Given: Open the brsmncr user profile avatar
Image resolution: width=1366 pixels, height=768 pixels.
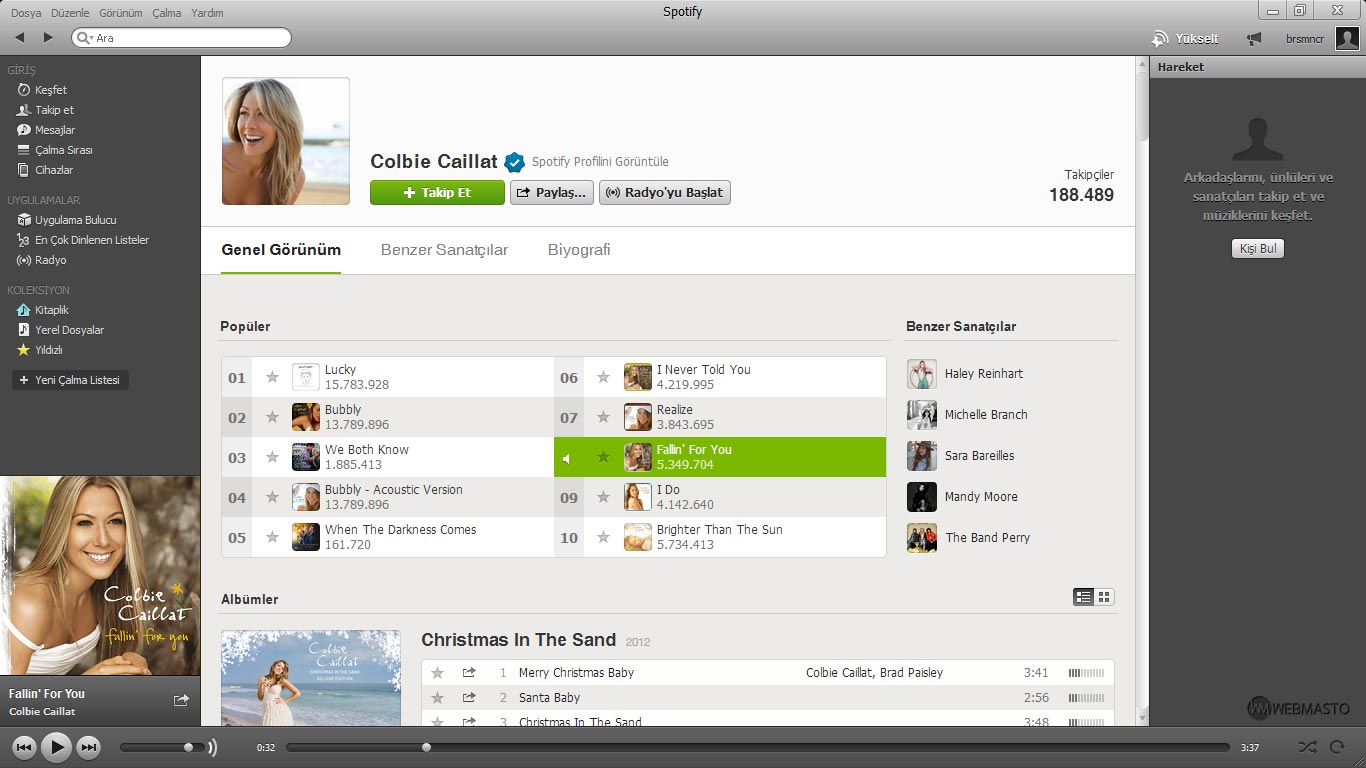Looking at the screenshot, I should (x=1347, y=39).
